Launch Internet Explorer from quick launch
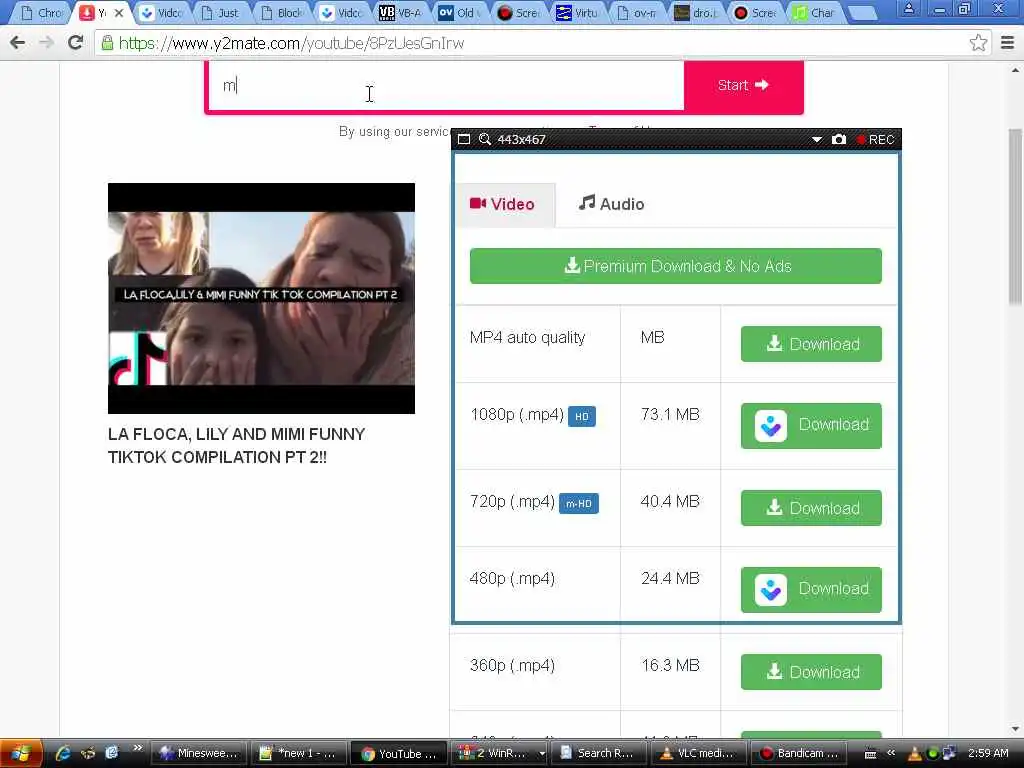Viewport: 1024px width, 768px height. [x=63, y=753]
